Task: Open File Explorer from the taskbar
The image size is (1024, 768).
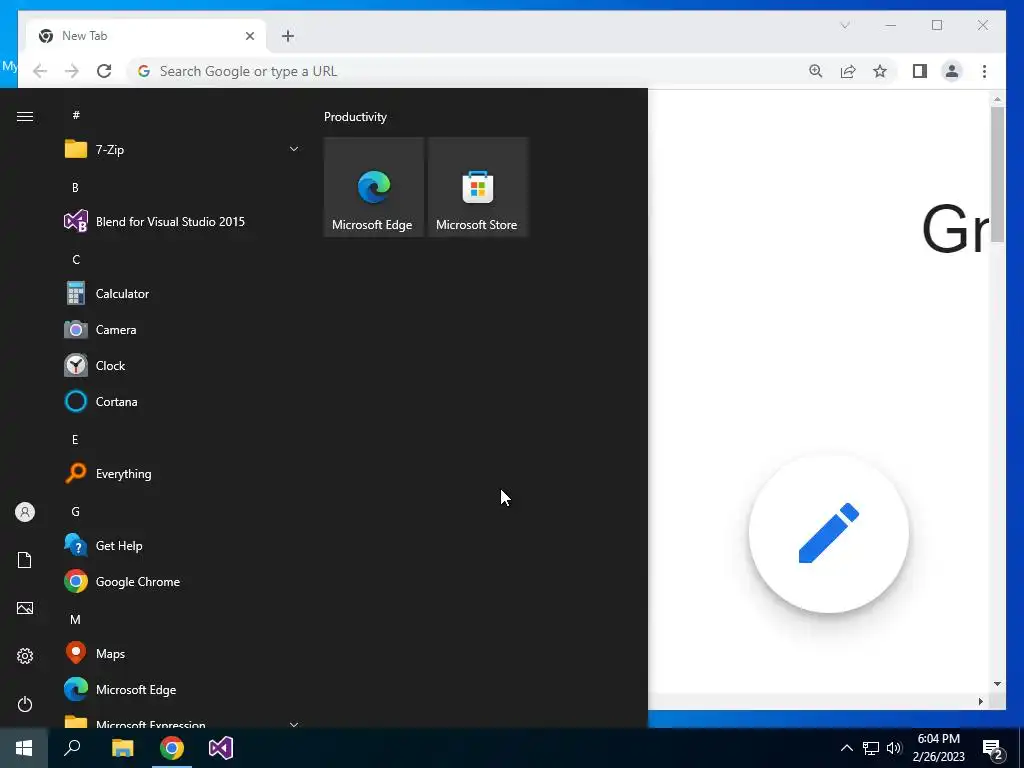Action: pos(123,748)
